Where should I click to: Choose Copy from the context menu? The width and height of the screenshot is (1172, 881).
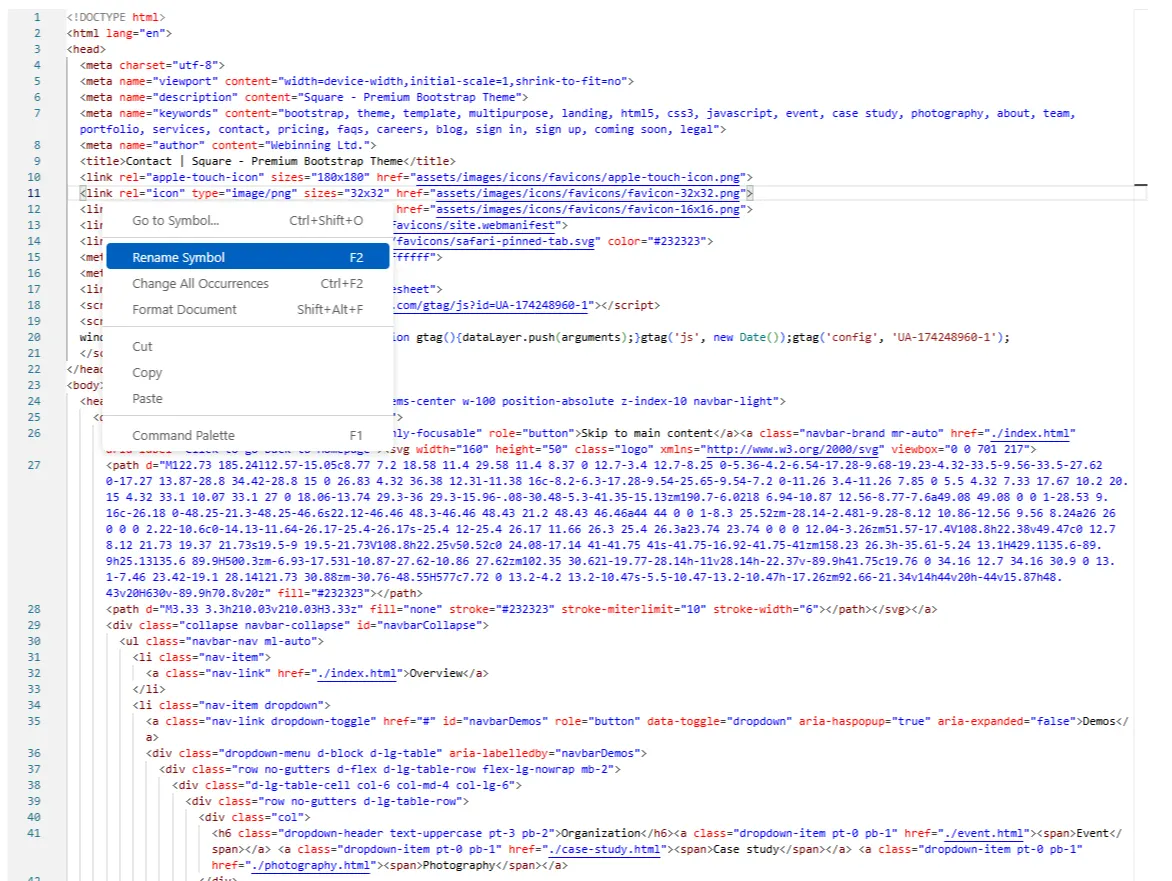click(247, 373)
